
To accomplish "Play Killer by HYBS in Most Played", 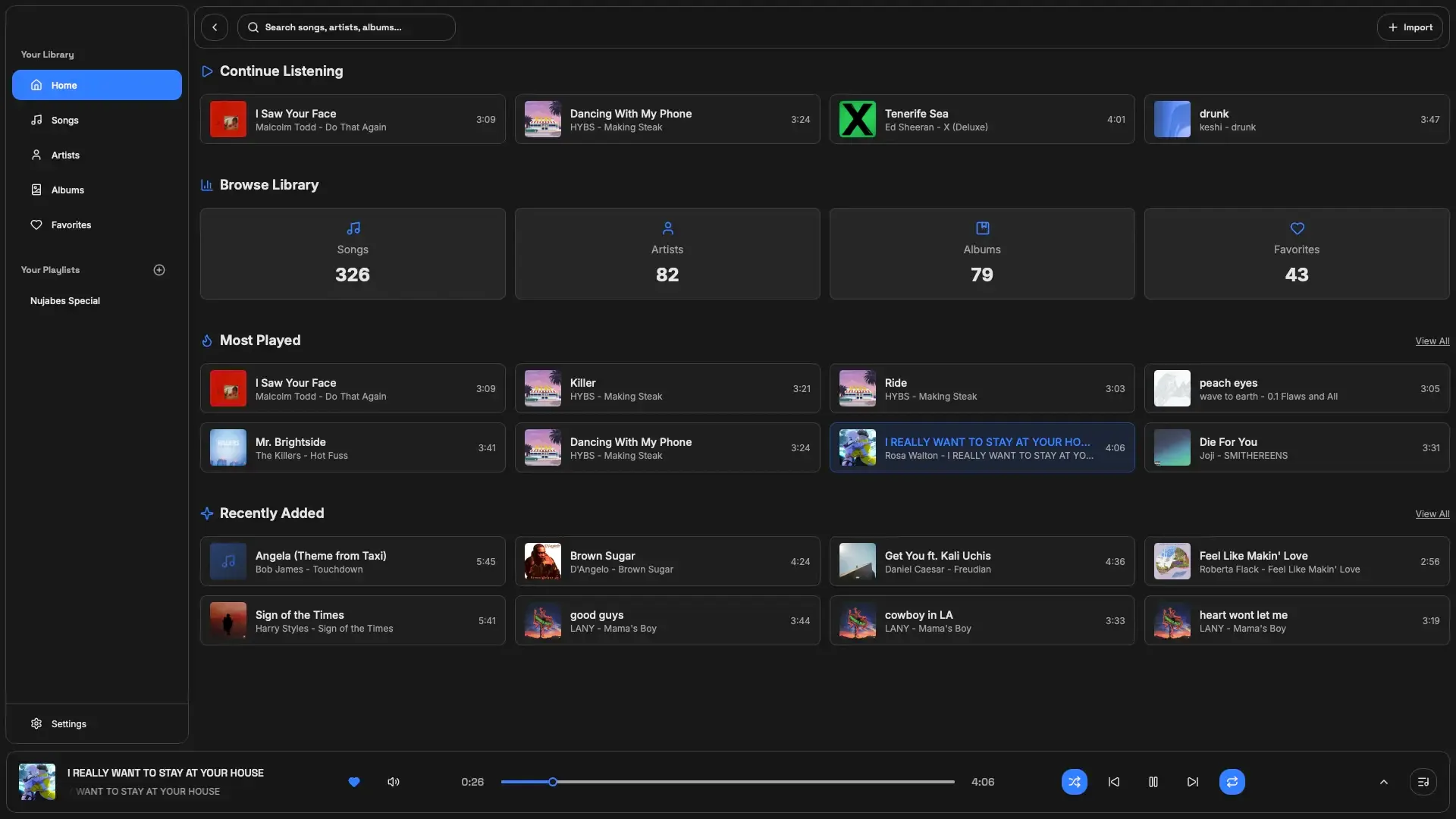I will coord(667,388).
